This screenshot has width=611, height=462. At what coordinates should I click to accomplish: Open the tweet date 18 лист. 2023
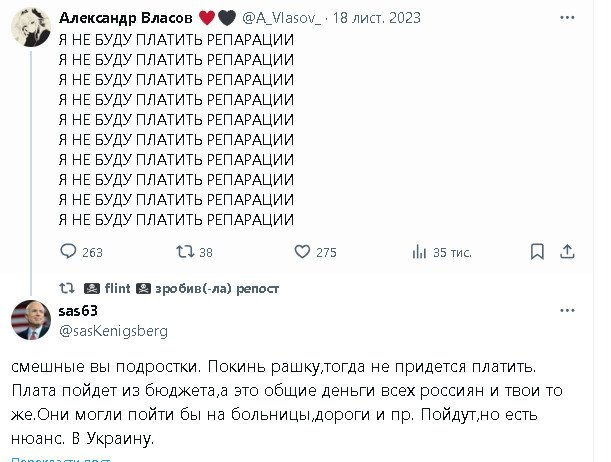(377, 18)
